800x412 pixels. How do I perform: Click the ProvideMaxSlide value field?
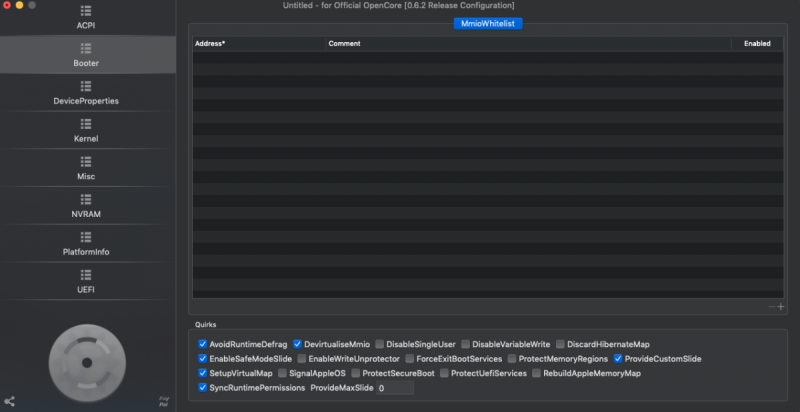(395, 388)
